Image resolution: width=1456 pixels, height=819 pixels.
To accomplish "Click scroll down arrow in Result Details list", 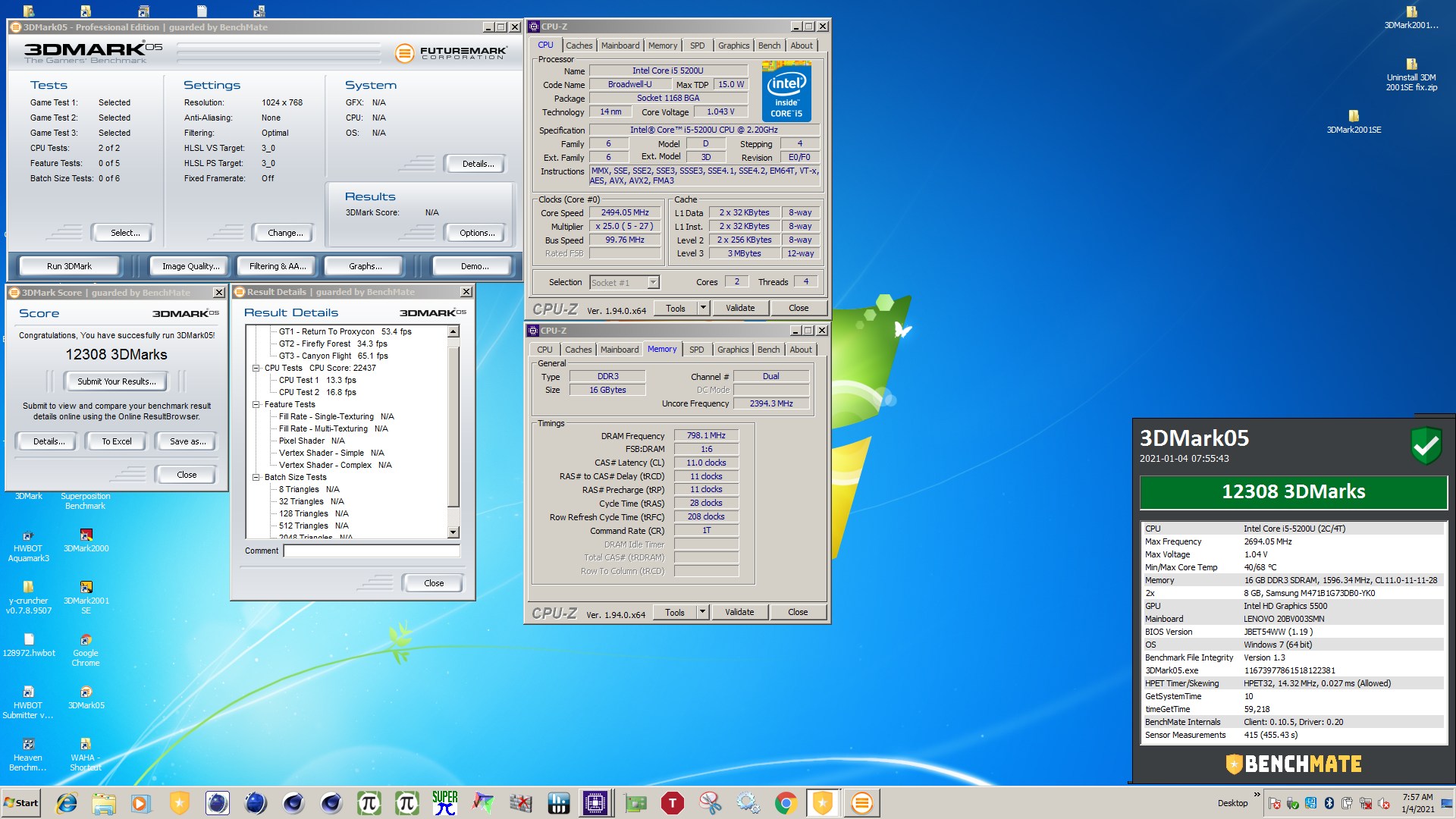I will point(453,532).
